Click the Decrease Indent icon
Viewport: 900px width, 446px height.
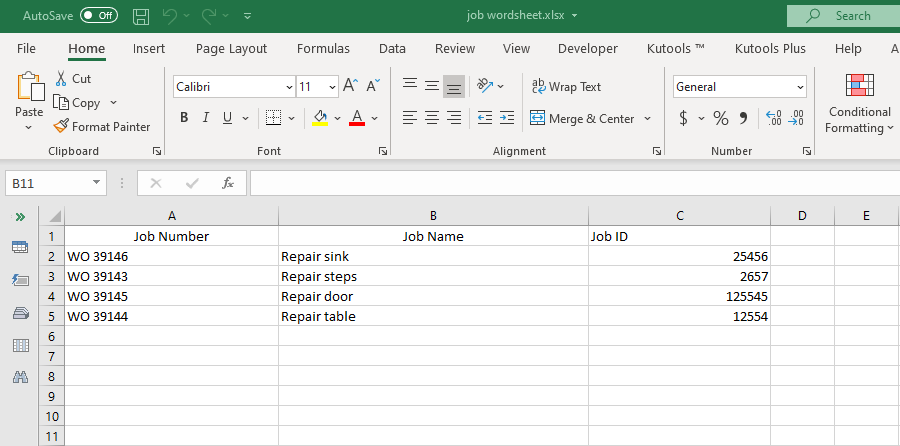click(x=485, y=118)
